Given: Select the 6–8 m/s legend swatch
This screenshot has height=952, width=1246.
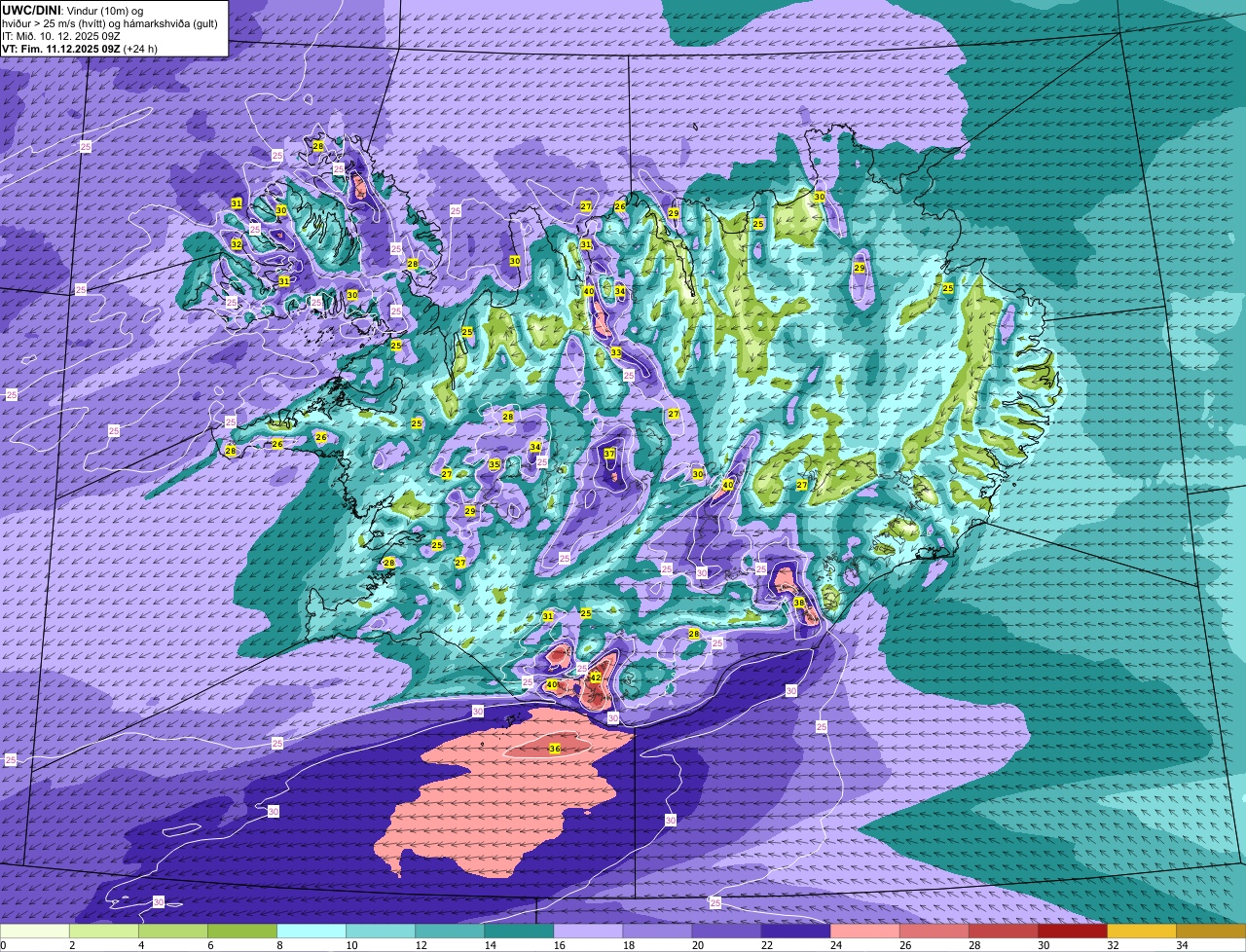Looking at the screenshot, I should point(242,932).
